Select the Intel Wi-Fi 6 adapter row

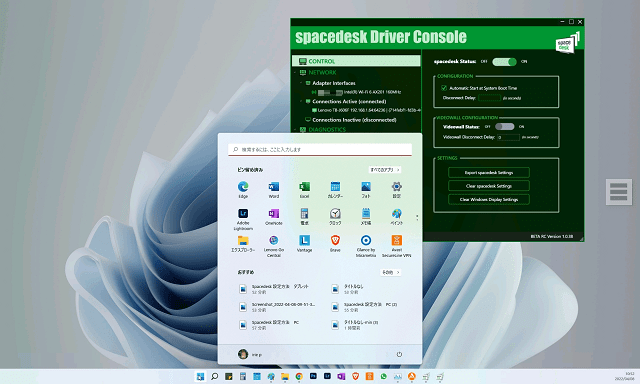point(356,92)
